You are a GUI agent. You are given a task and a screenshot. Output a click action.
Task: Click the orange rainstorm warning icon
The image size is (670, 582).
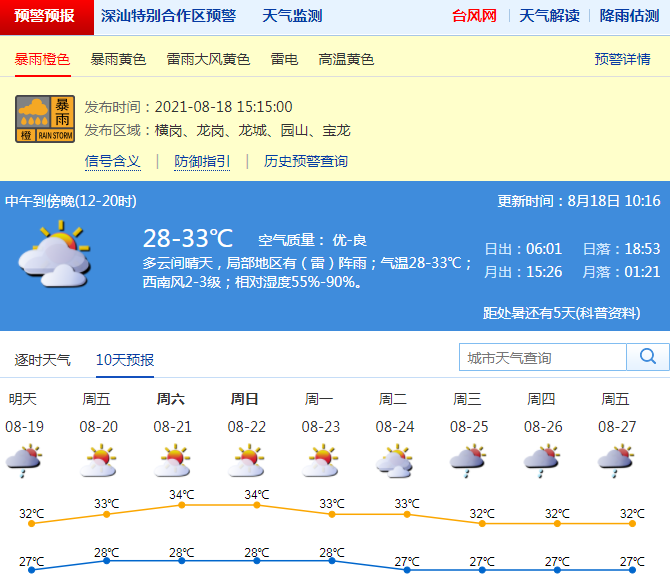click(x=45, y=119)
